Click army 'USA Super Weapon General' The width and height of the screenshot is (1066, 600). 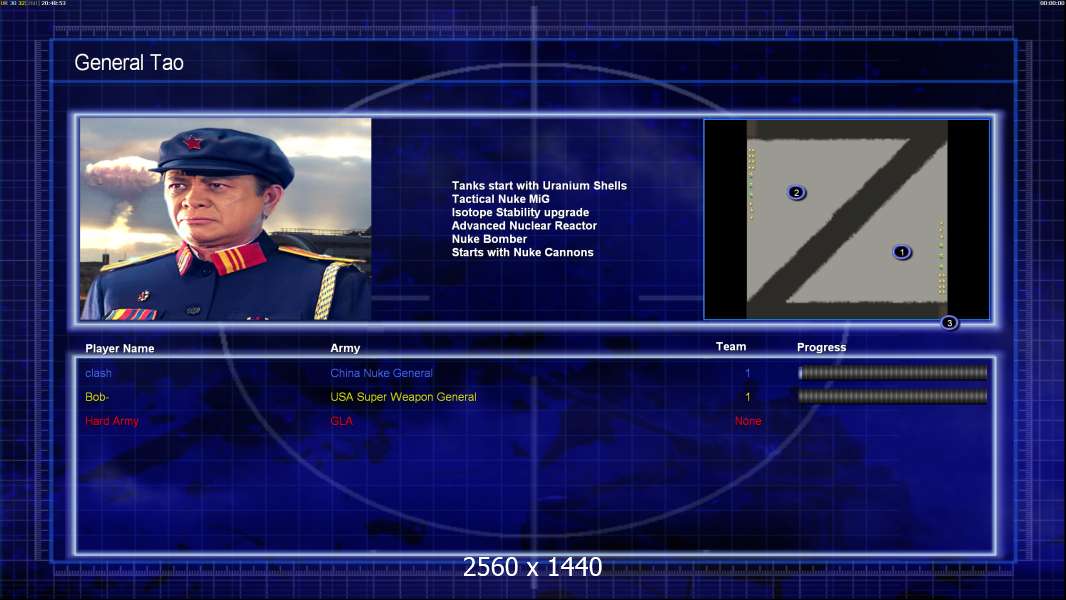[403, 397]
